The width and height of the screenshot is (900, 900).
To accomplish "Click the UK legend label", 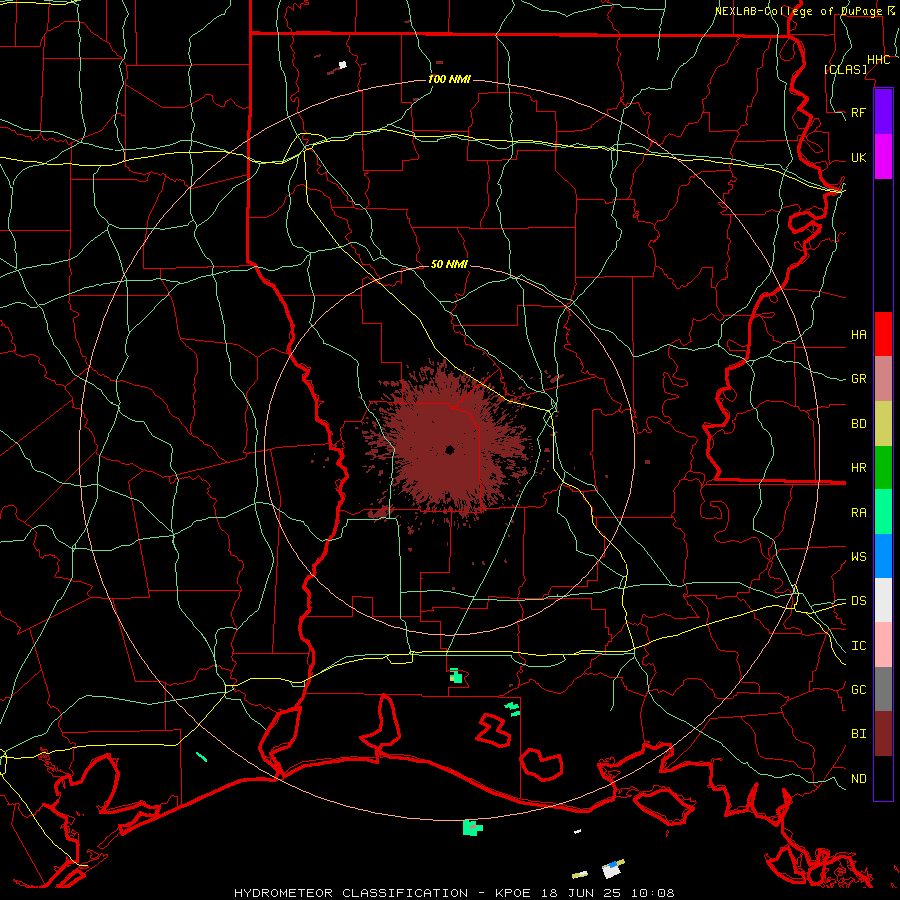I will [859, 157].
